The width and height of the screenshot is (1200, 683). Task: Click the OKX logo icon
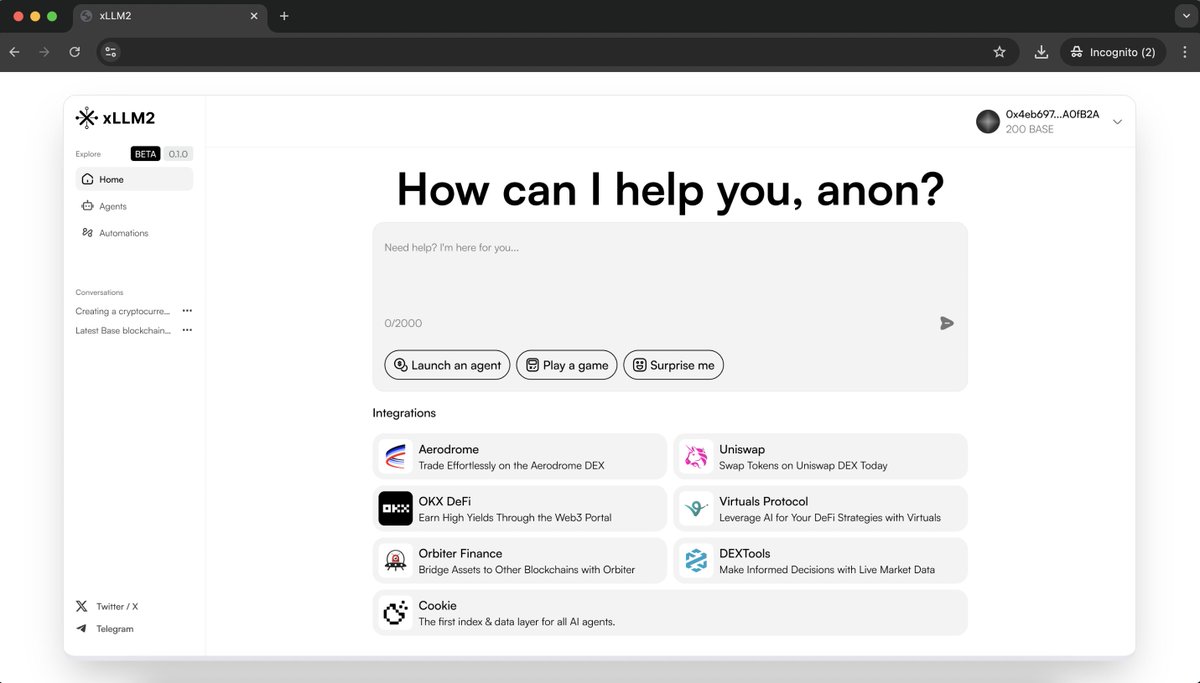[396, 509]
